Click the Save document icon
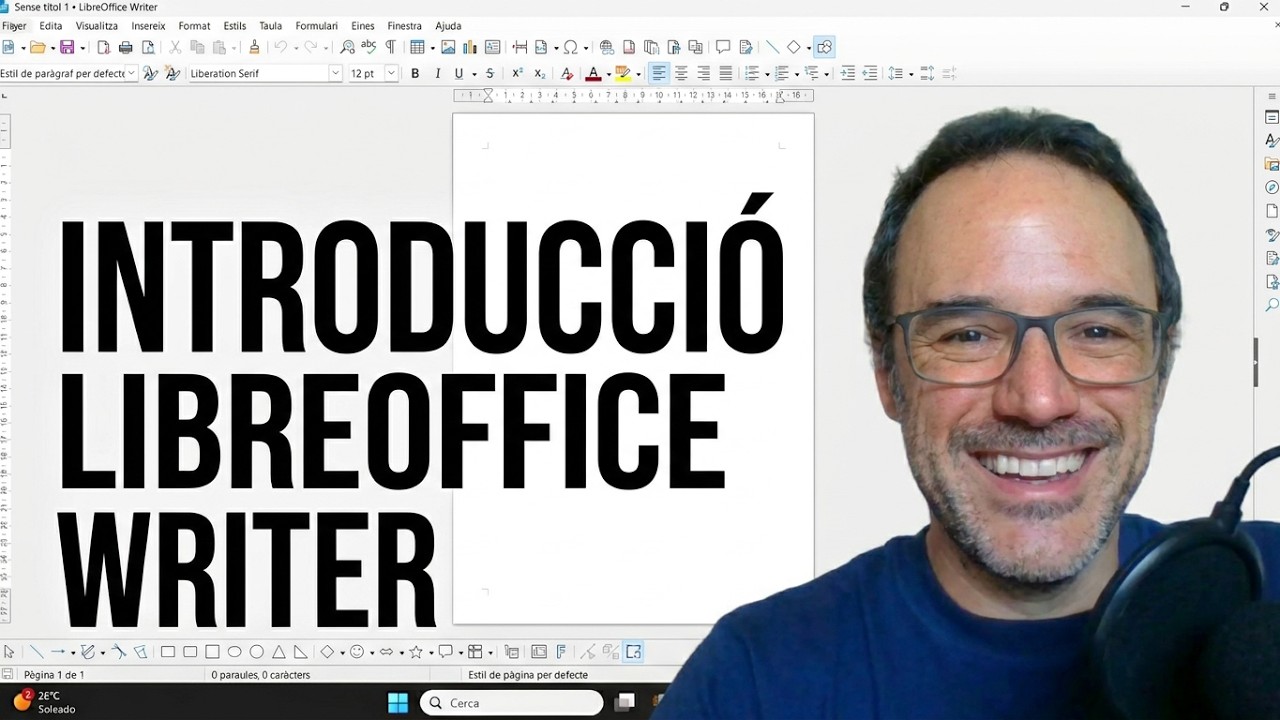Viewport: 1280px width, 720px height. (x=67, y=47)
